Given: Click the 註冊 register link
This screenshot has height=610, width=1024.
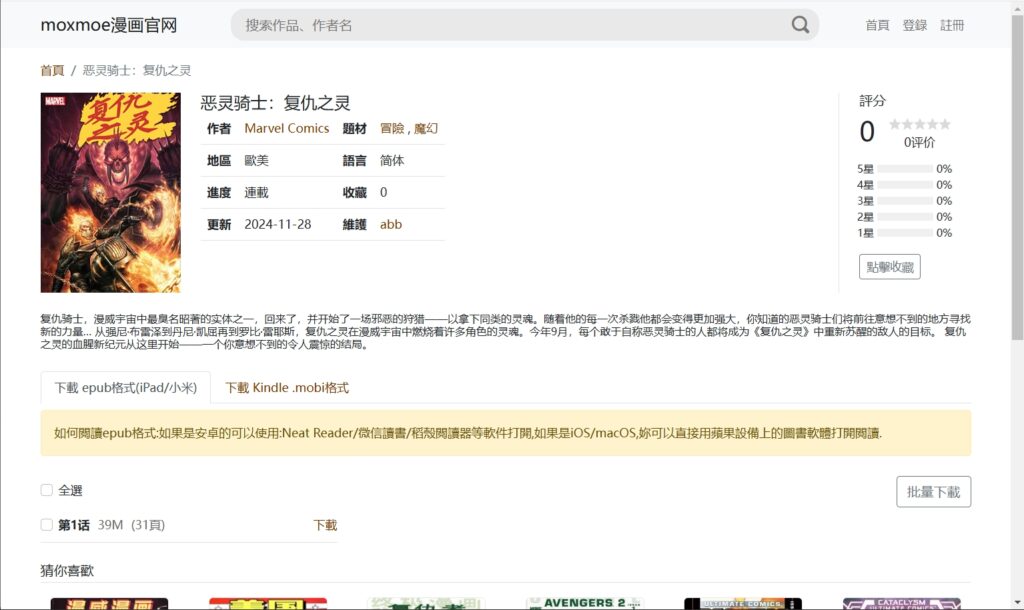Looking at the screenshot, I should pyautogui.click(x=952, y=25).
